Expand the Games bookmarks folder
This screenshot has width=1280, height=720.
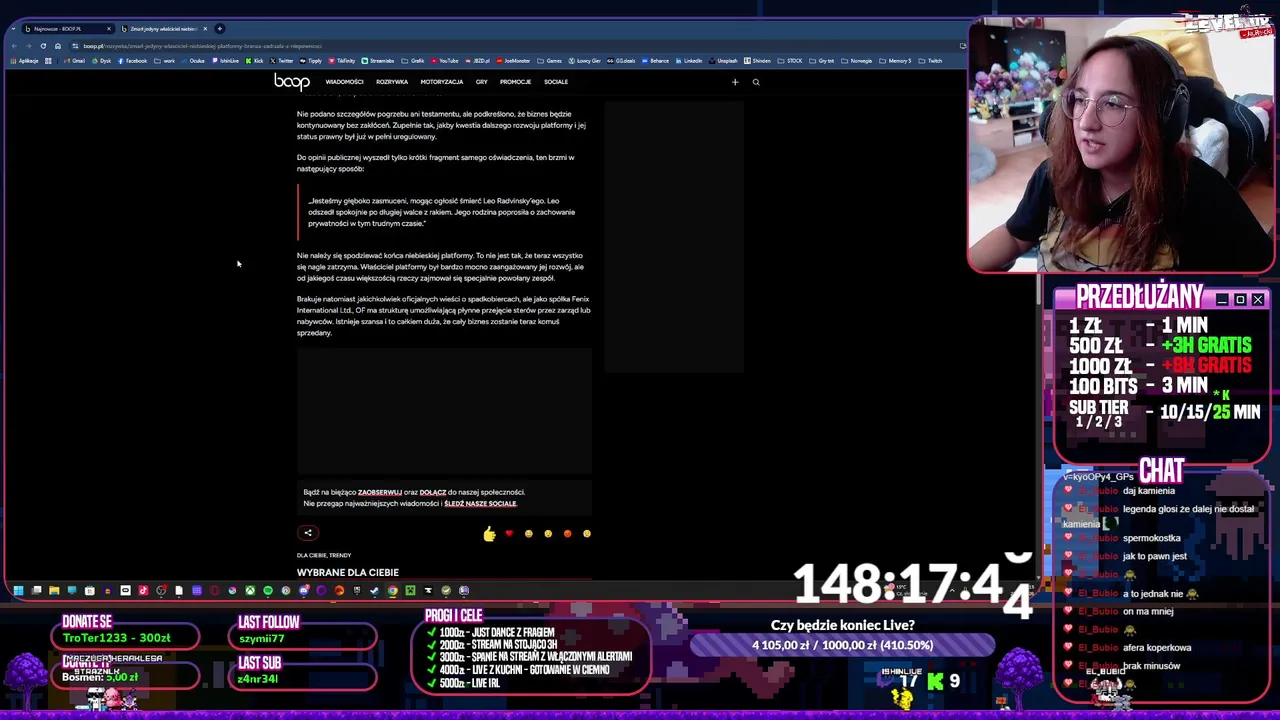550,61
